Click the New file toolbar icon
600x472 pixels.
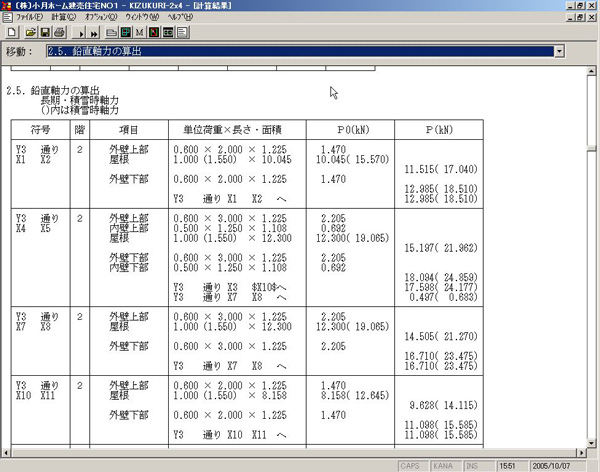click(x=11, y=33)
